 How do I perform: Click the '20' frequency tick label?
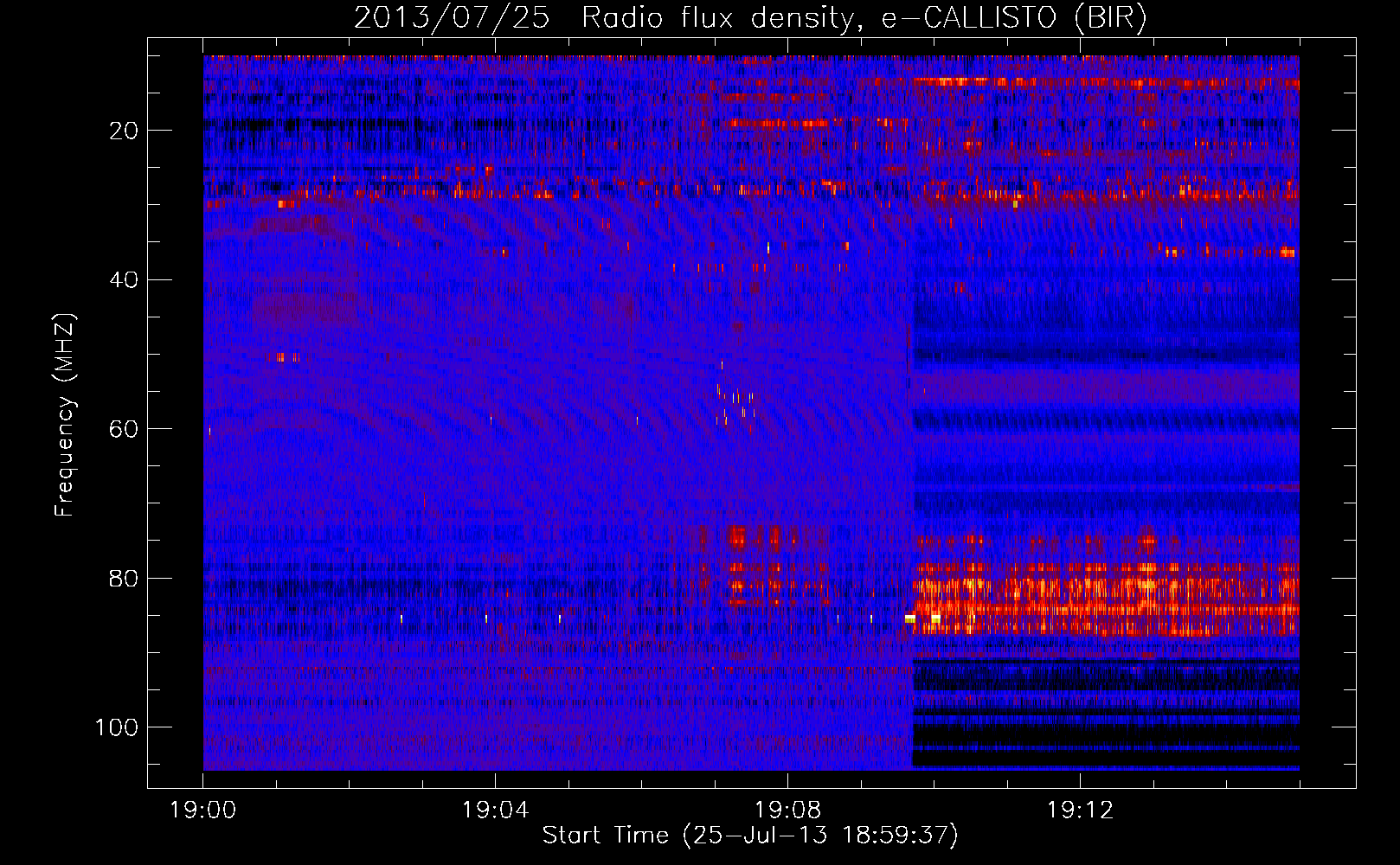tap(124, 131)
